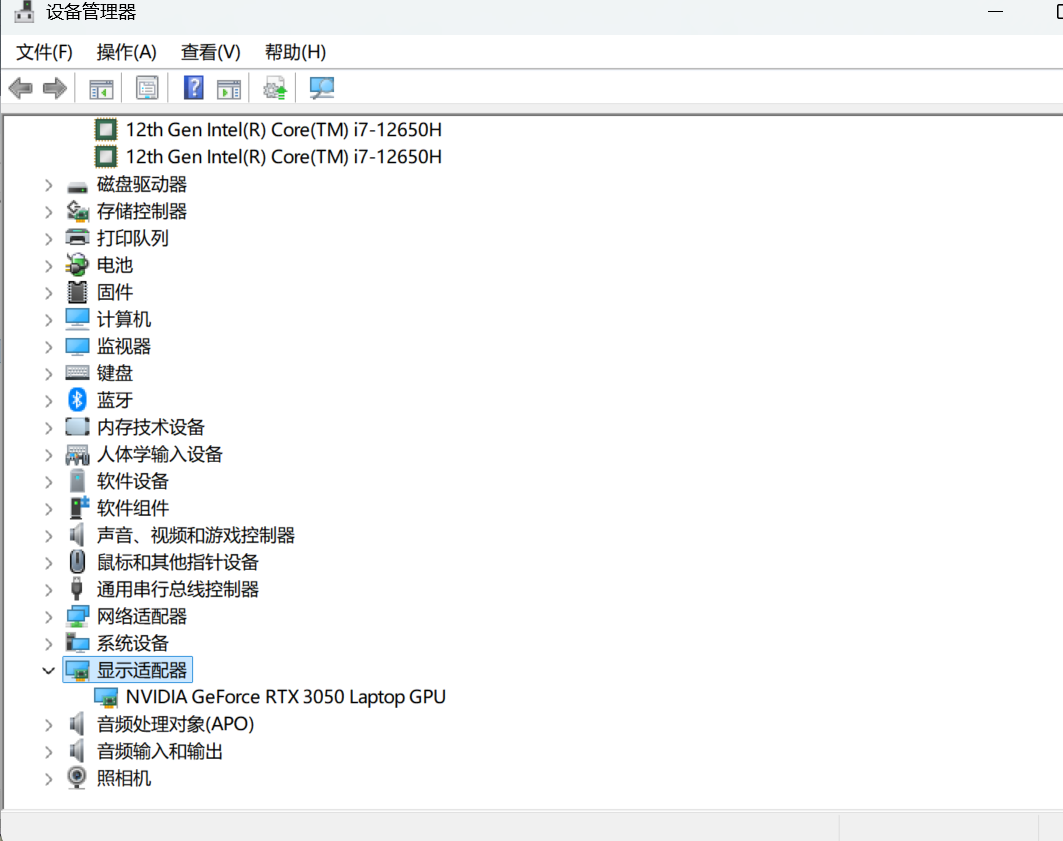Click the speaker icon beside 声音、视频和游戏控制器
The image size is (1063, 841).
point(77,535)
